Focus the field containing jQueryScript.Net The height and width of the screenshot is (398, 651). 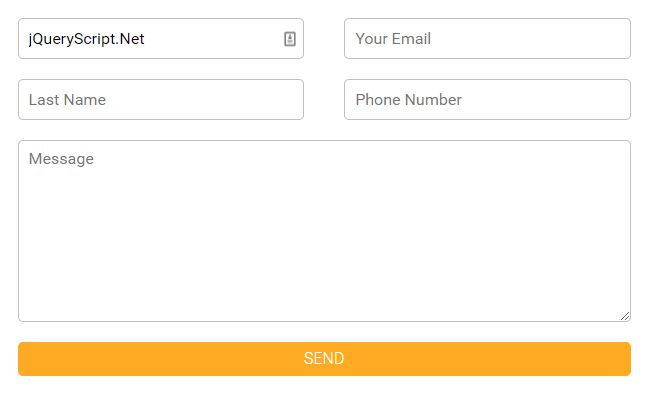coord(161,39)
